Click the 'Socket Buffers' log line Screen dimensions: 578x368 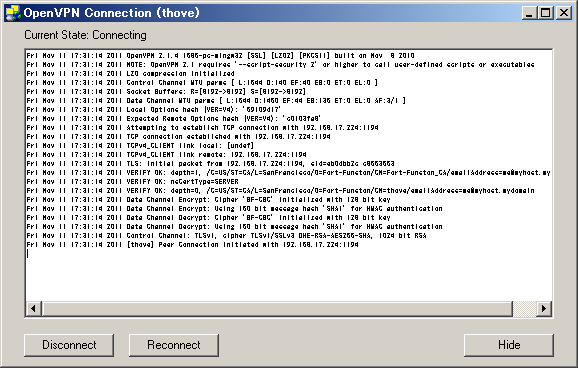click(166, 91)
